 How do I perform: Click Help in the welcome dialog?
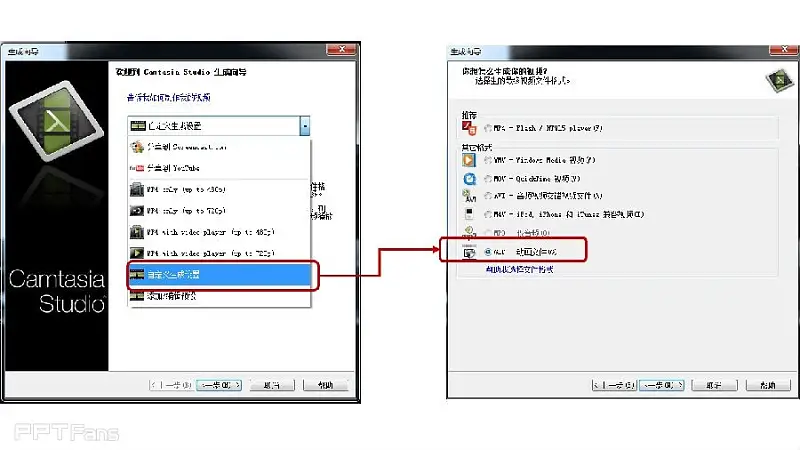pos(326,385)
